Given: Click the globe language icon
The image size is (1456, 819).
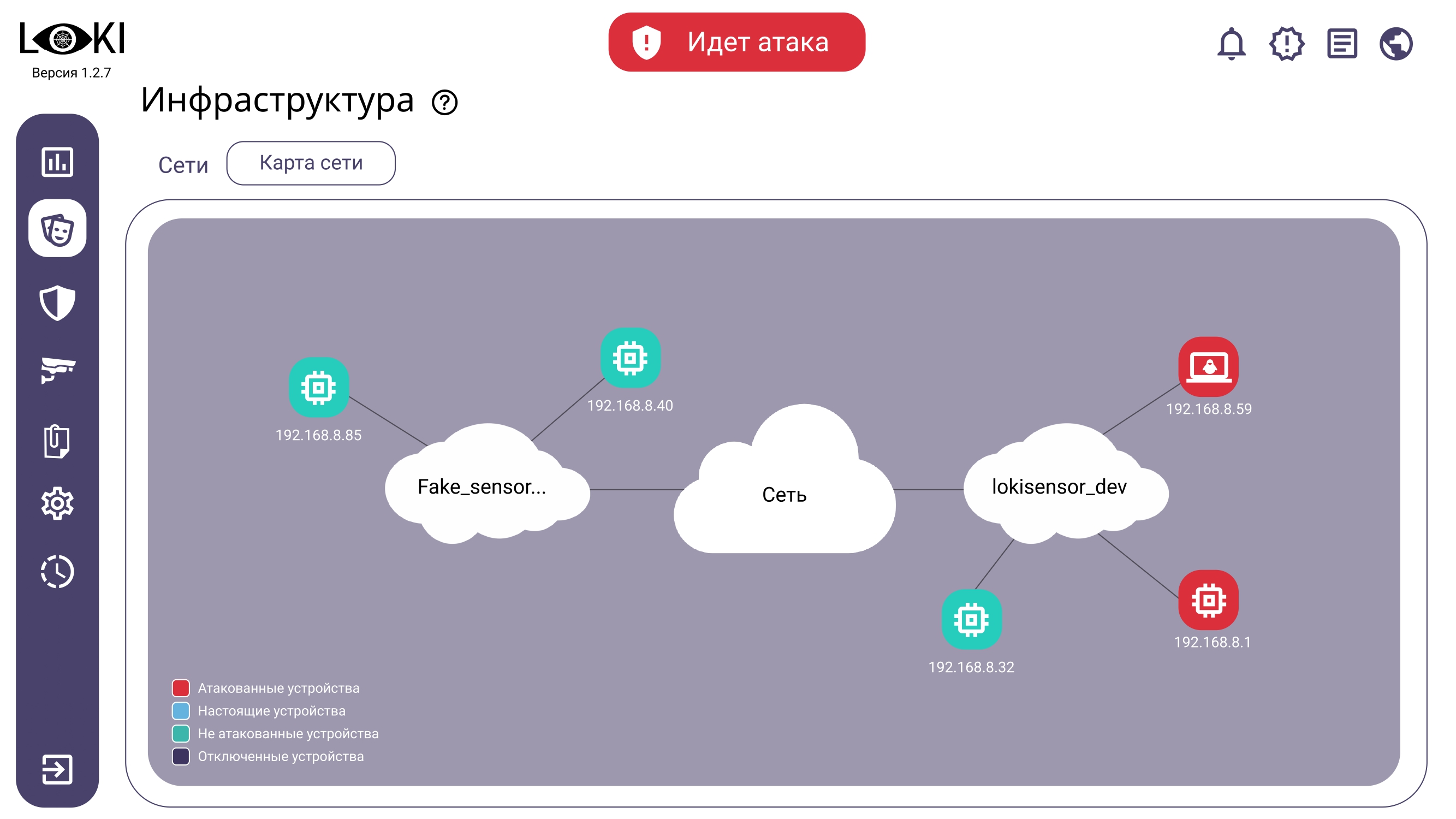Looking at the screenshot, I should [x=1396, y=44].
